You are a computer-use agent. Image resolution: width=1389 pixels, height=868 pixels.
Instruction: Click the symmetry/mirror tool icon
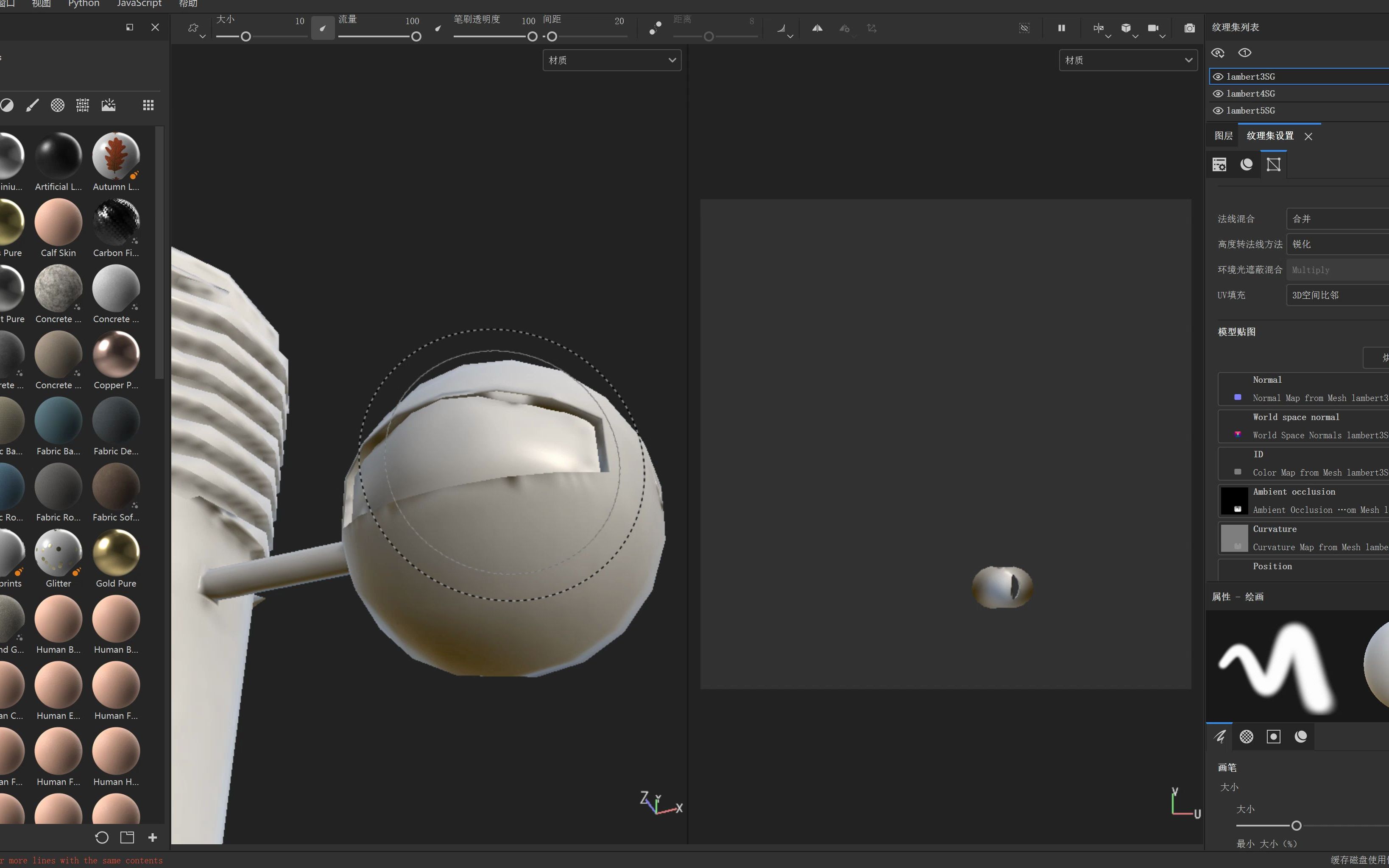pos(816,27)
